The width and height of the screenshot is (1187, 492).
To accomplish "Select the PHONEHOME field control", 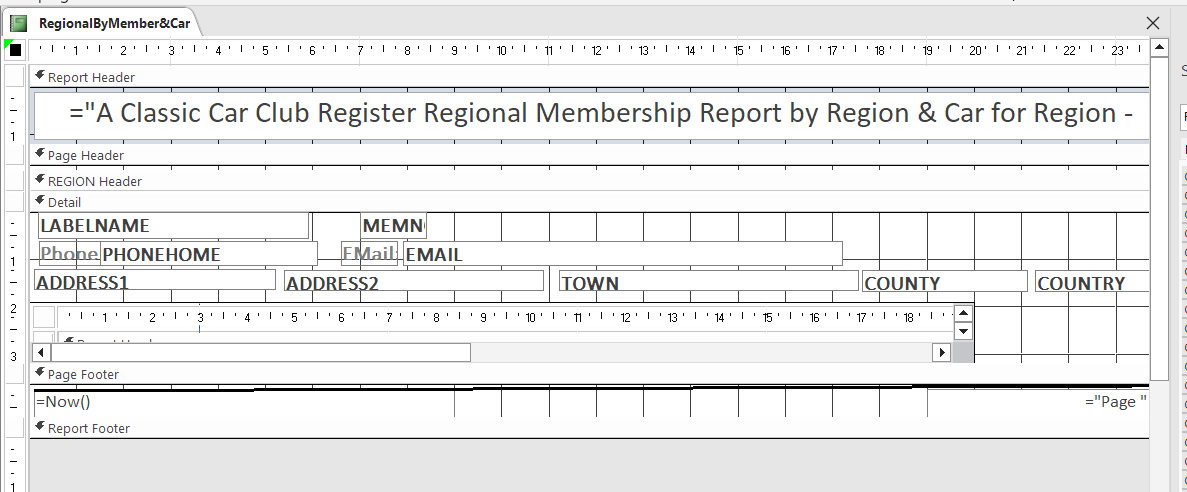I will (x=208, y=254).
